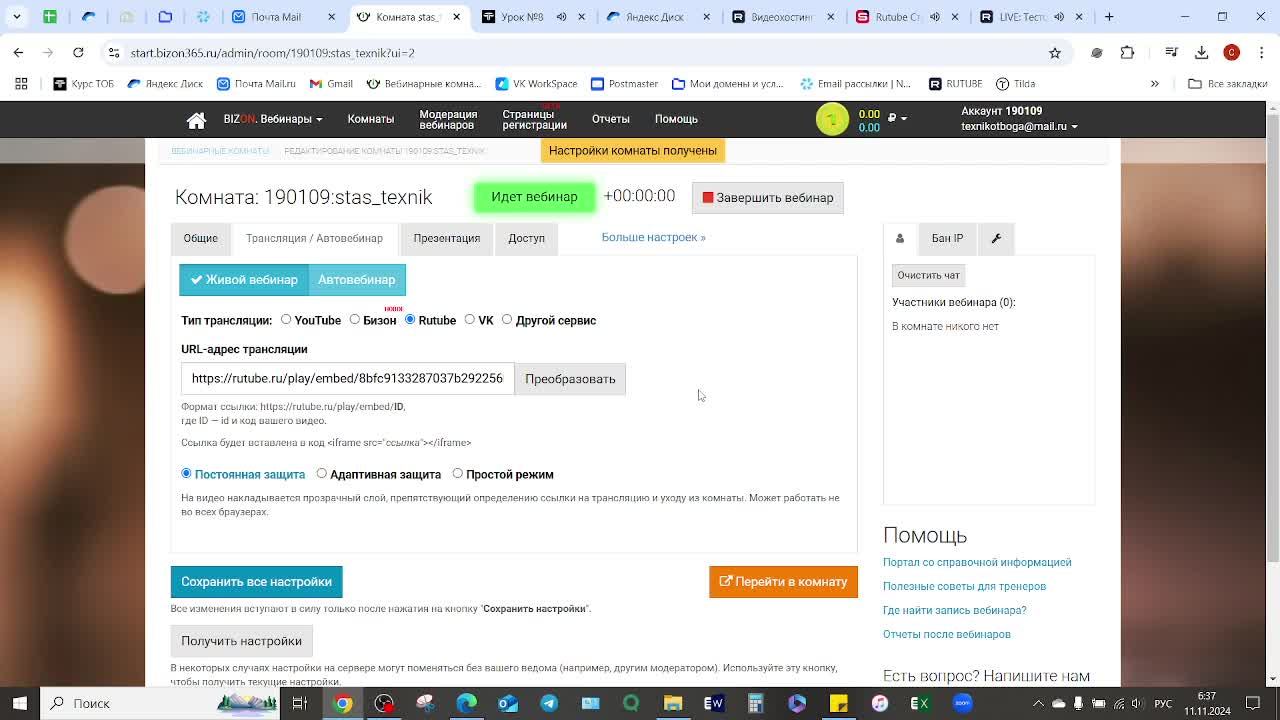Show more bookmarks chevron

[x=1155, y=84]
